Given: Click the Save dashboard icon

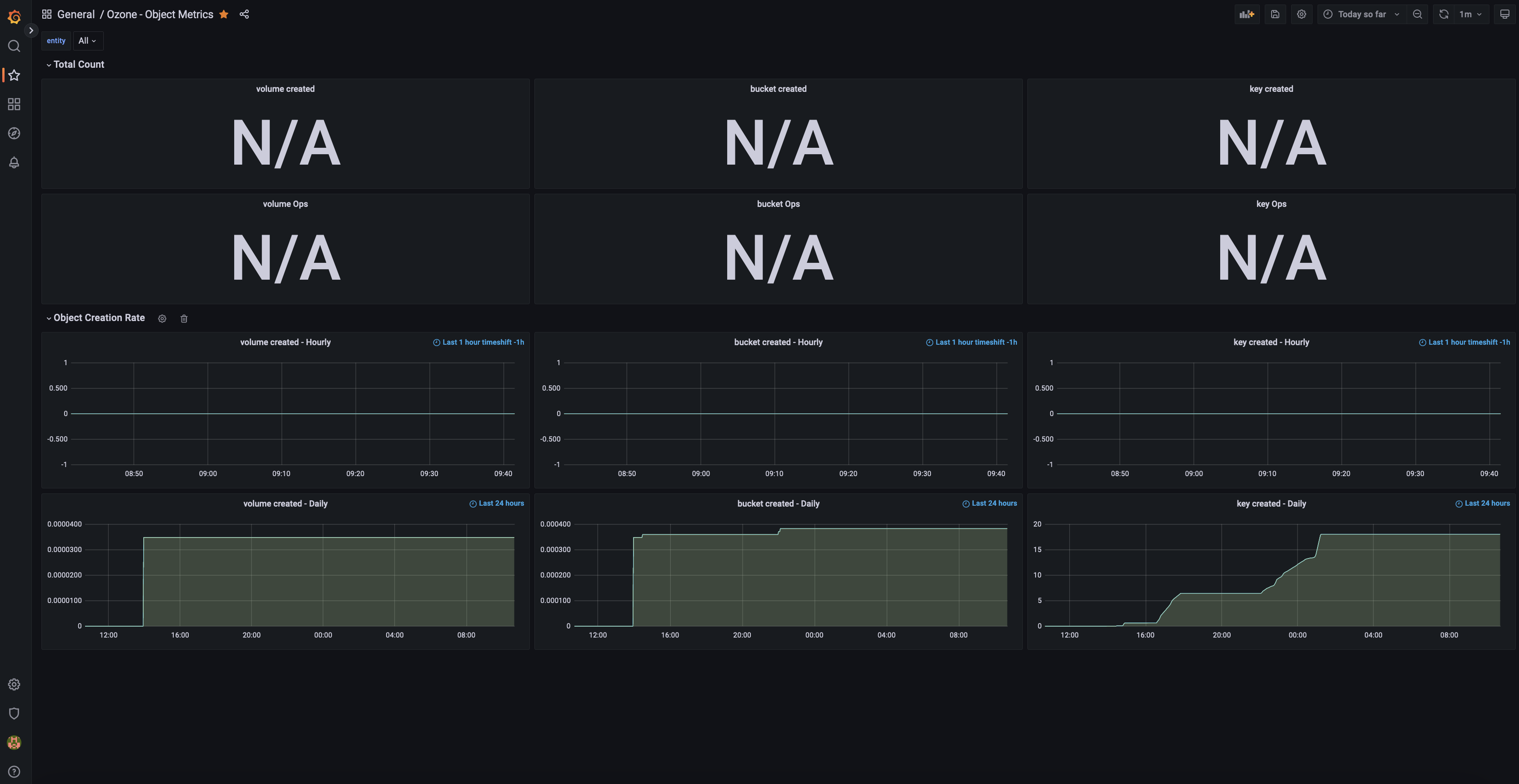Looking at the screenshot, I should click(x=1275, y=14).
